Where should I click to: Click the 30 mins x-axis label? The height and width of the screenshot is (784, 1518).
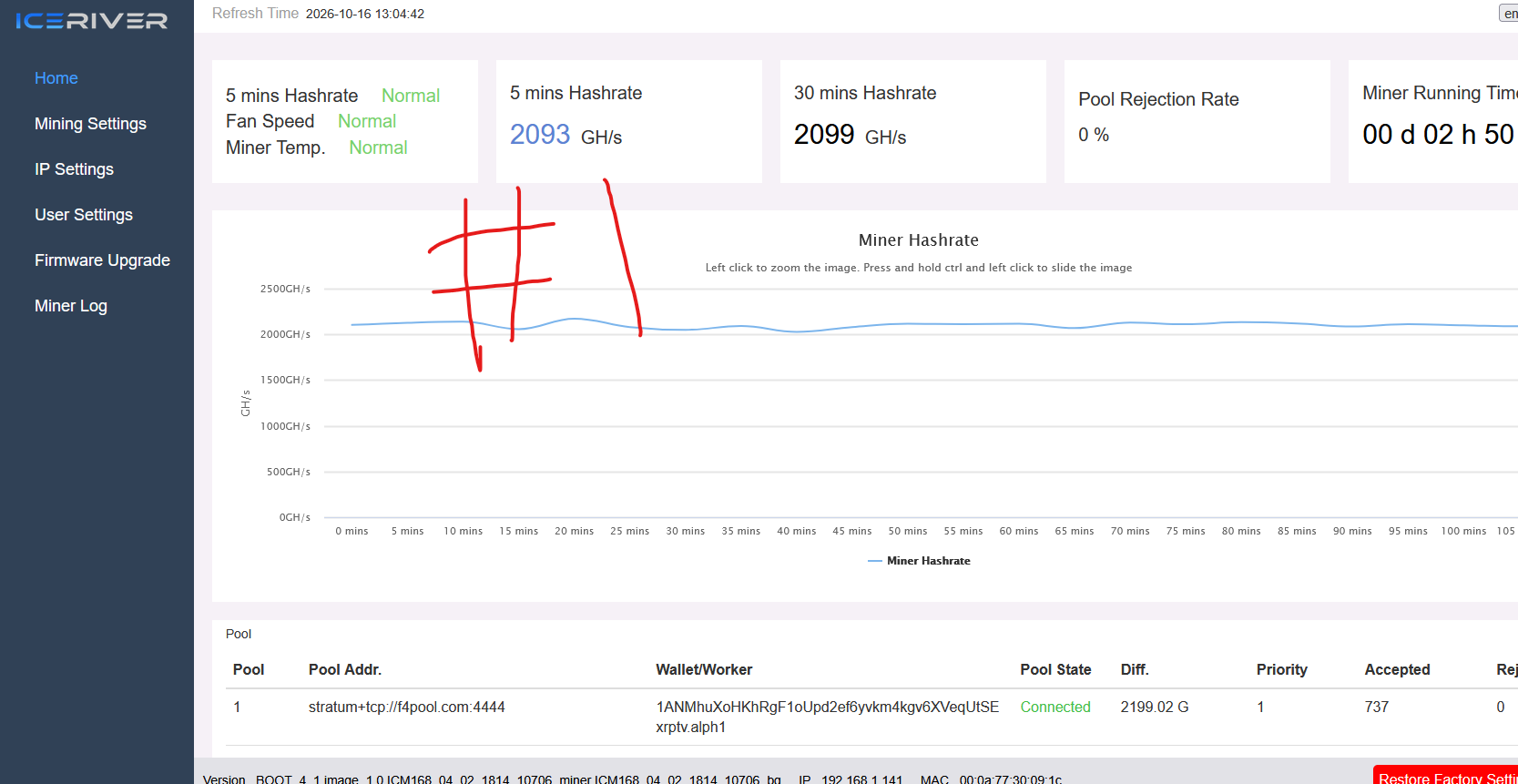686,531
